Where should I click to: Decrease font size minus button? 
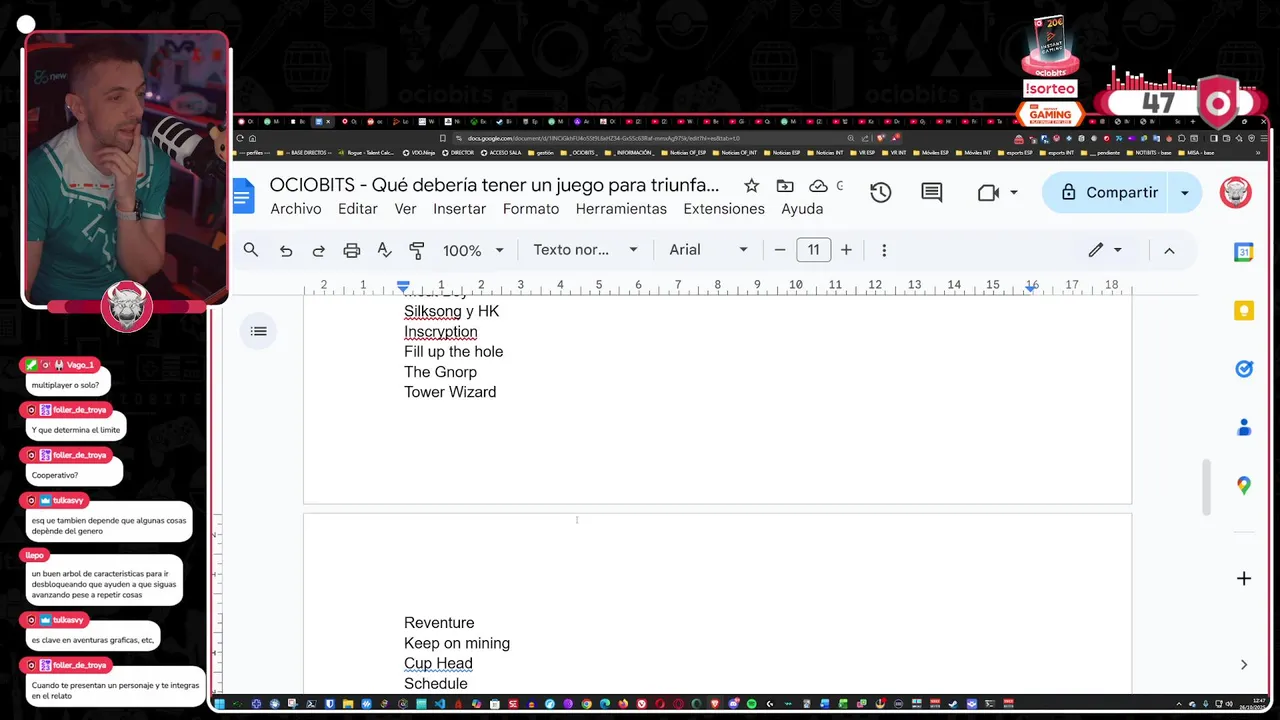[780, 250]
